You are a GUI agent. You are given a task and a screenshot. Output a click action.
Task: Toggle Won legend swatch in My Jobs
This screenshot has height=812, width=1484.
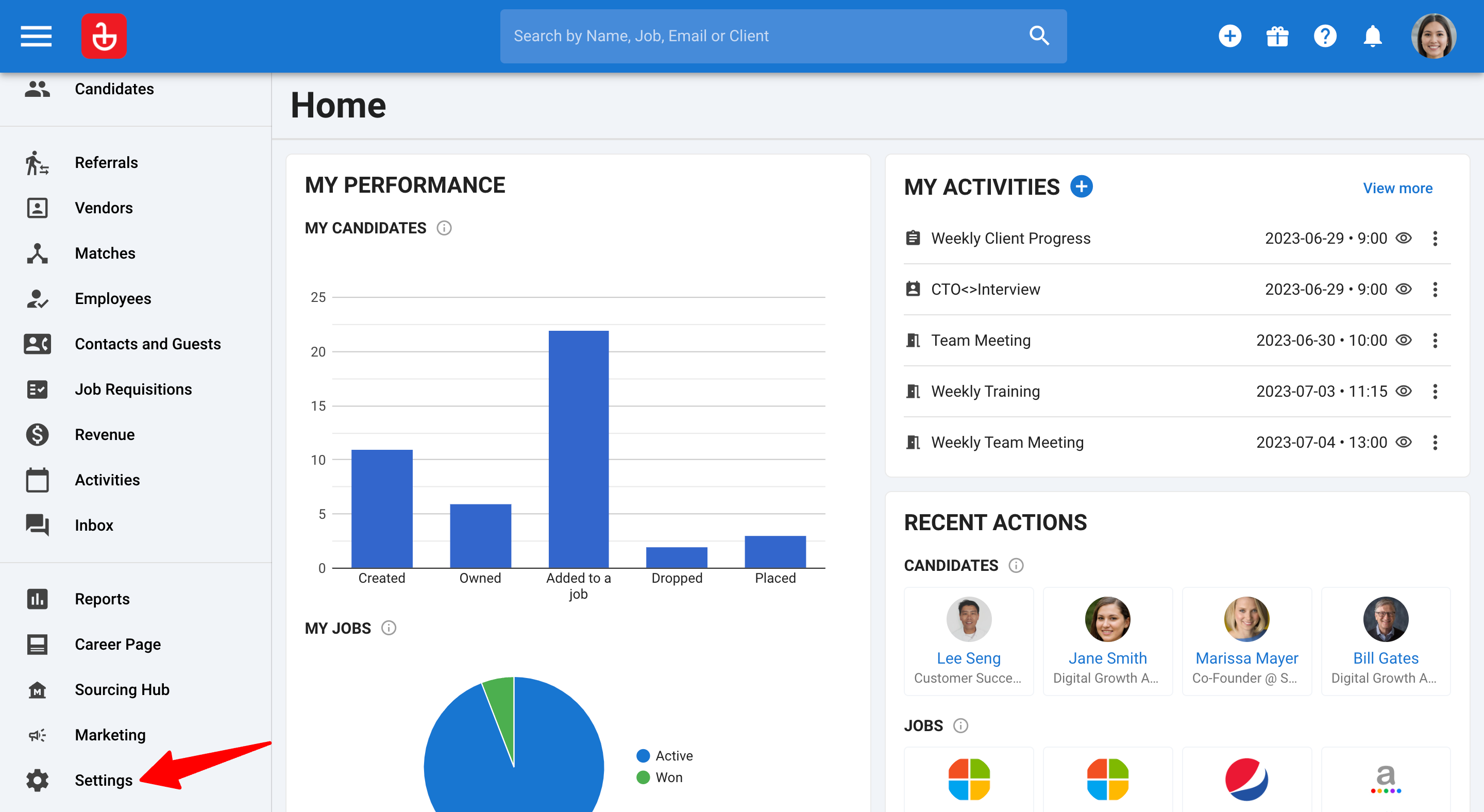[x=643, y=778]
